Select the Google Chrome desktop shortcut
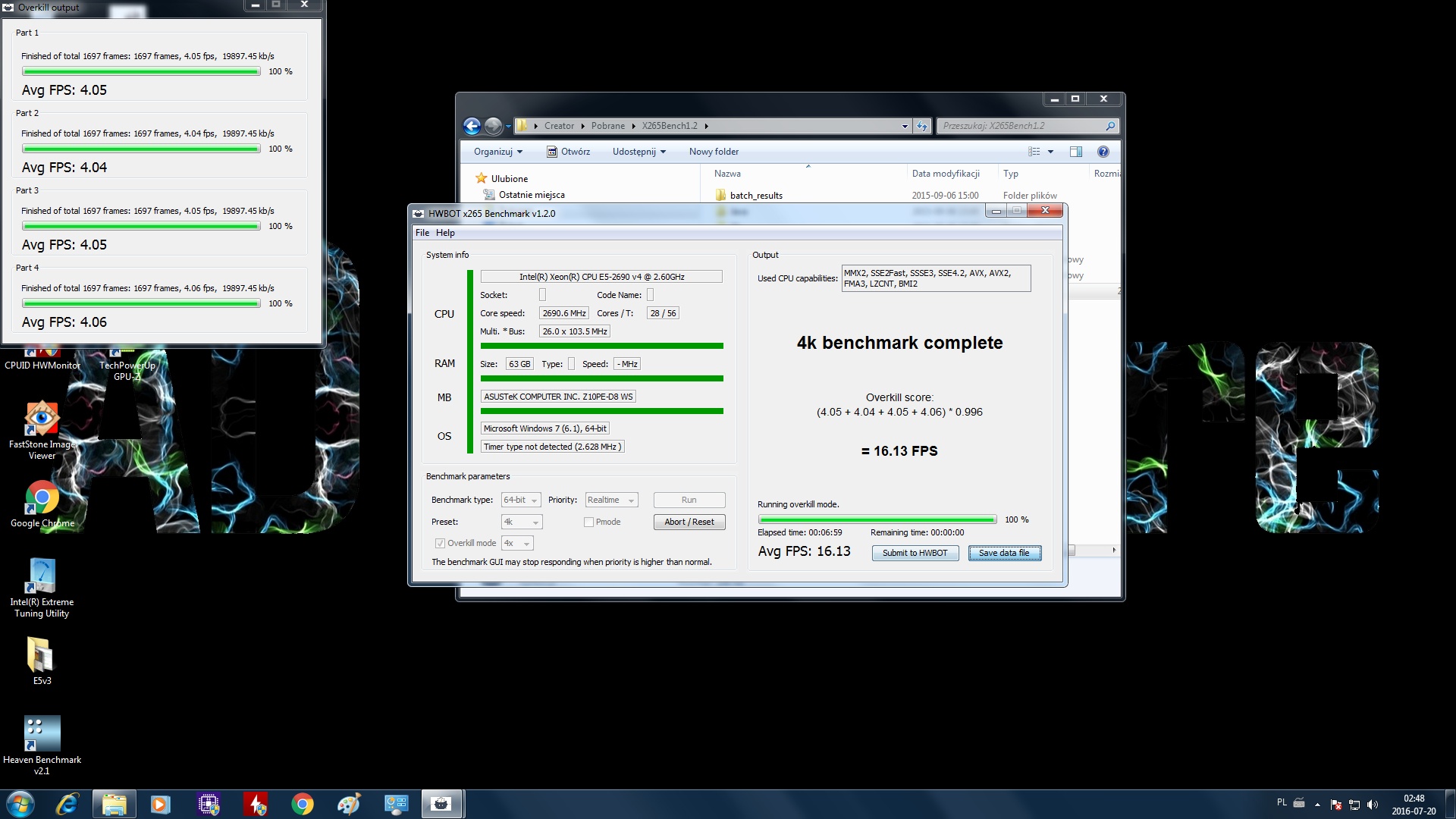This screenshot has width=1456, height=819. point(42,504)
